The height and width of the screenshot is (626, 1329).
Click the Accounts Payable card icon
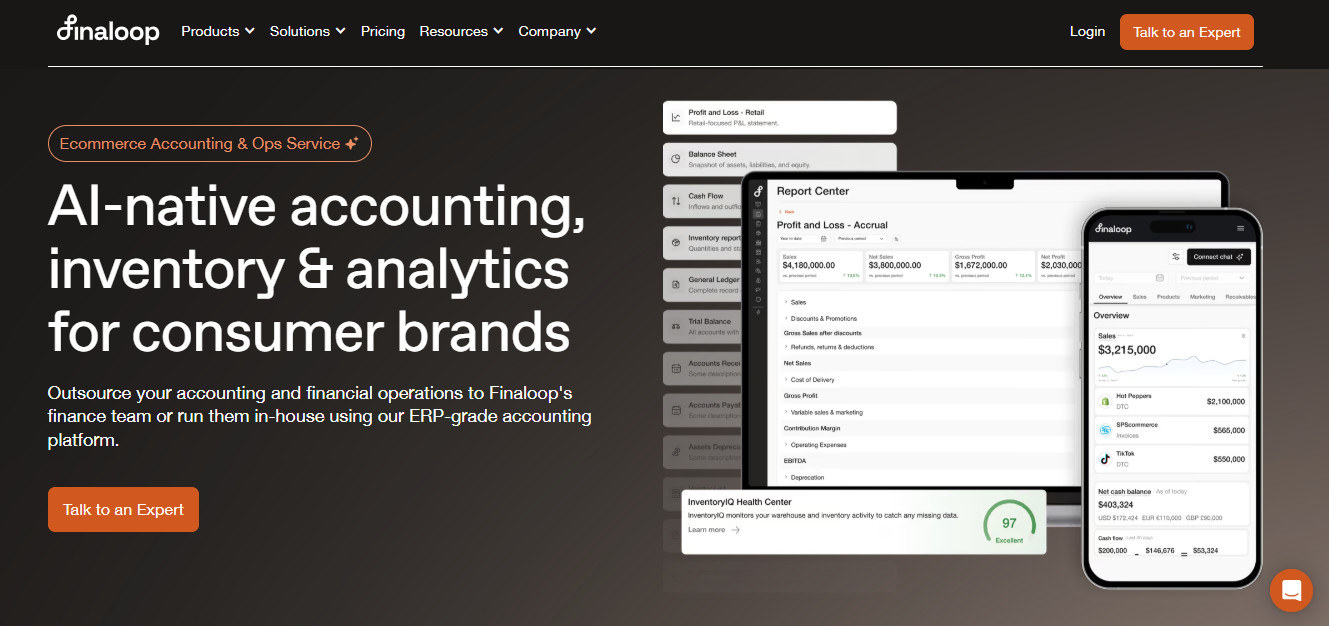point(676,410)
